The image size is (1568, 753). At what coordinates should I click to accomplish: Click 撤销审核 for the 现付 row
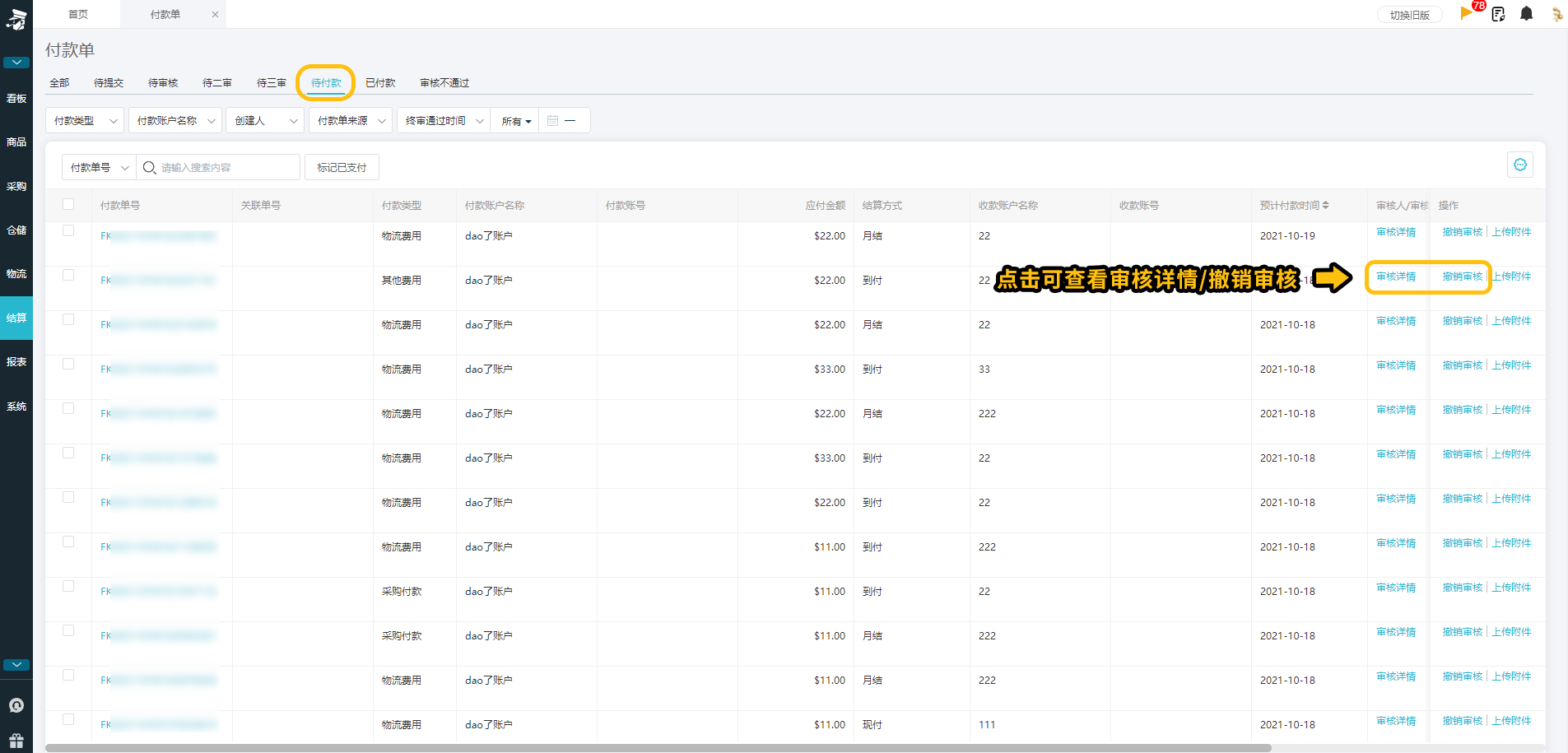1463,721
